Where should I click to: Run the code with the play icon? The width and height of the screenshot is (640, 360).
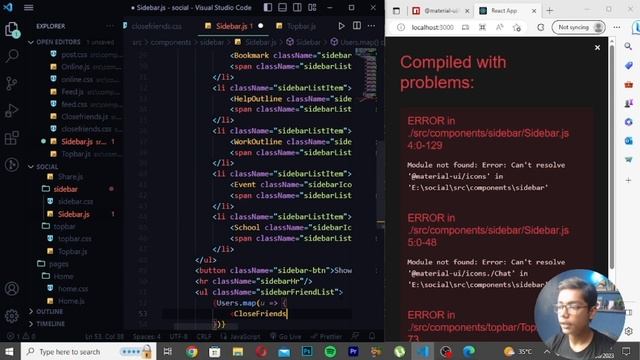pyautogui.click(x=341, y=26)
